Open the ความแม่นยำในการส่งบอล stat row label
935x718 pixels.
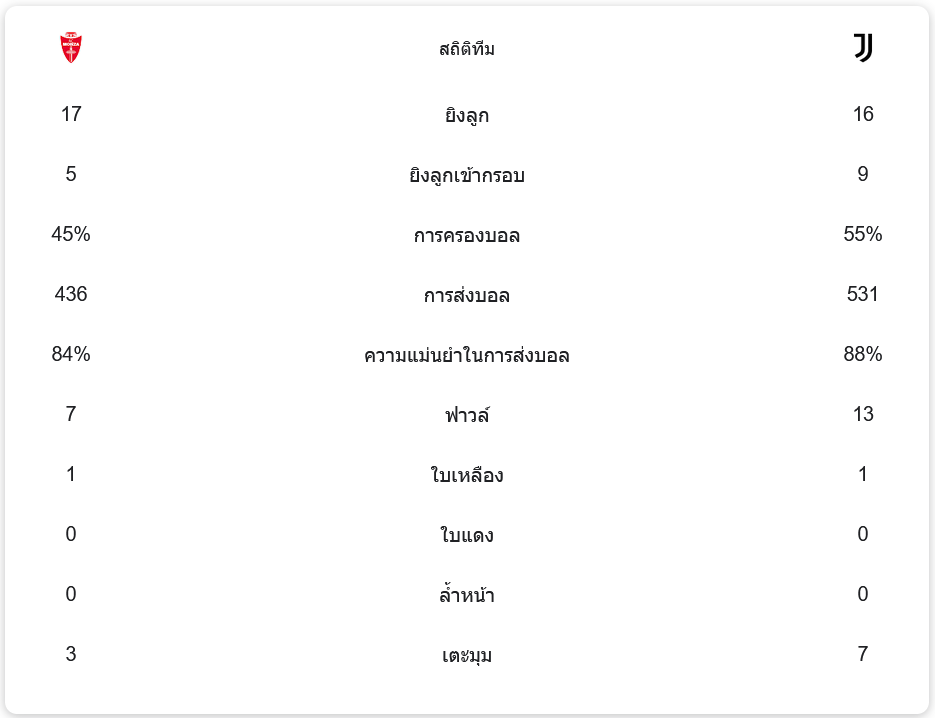(x=467, y=355)
